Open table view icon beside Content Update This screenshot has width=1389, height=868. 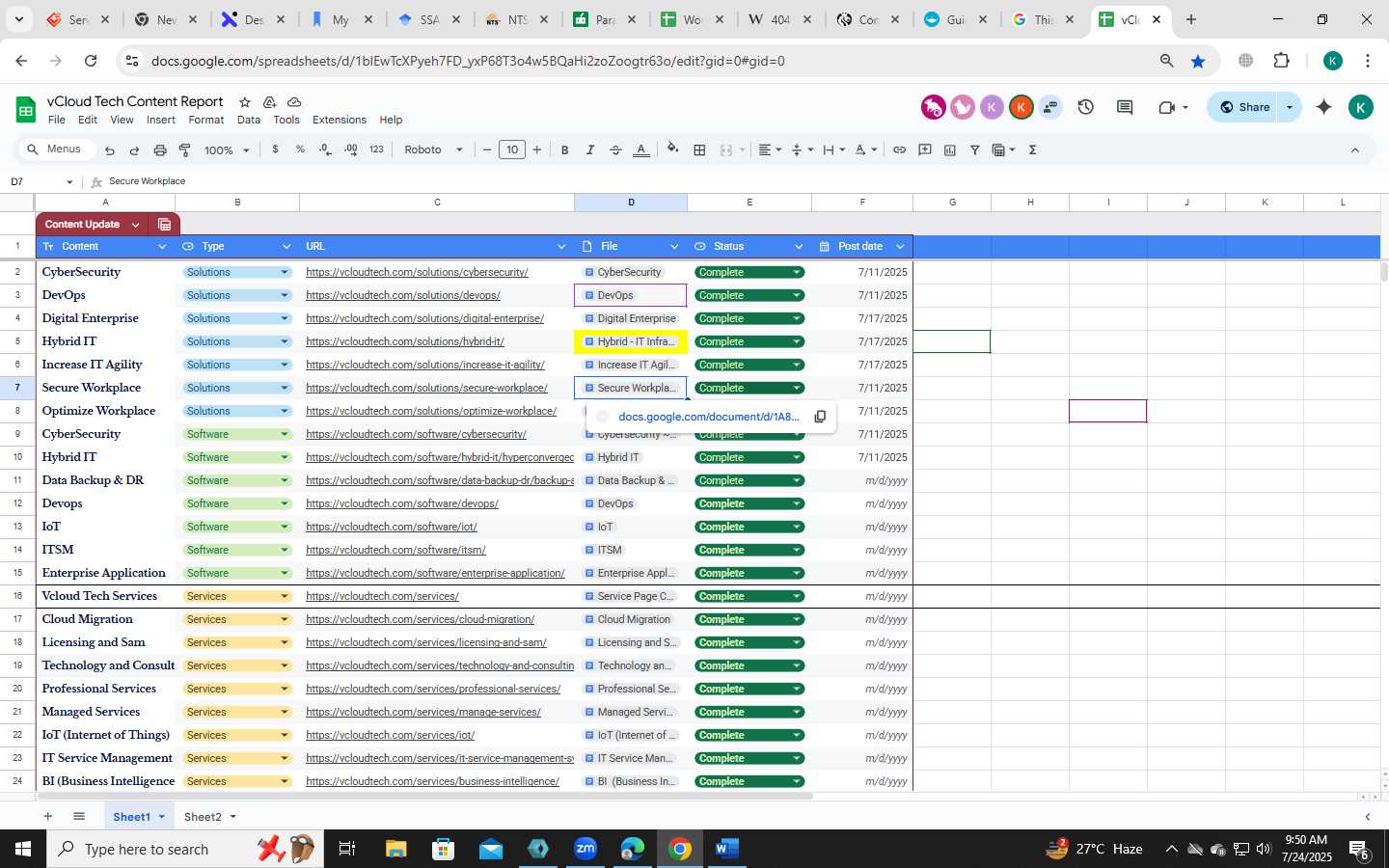164,224
